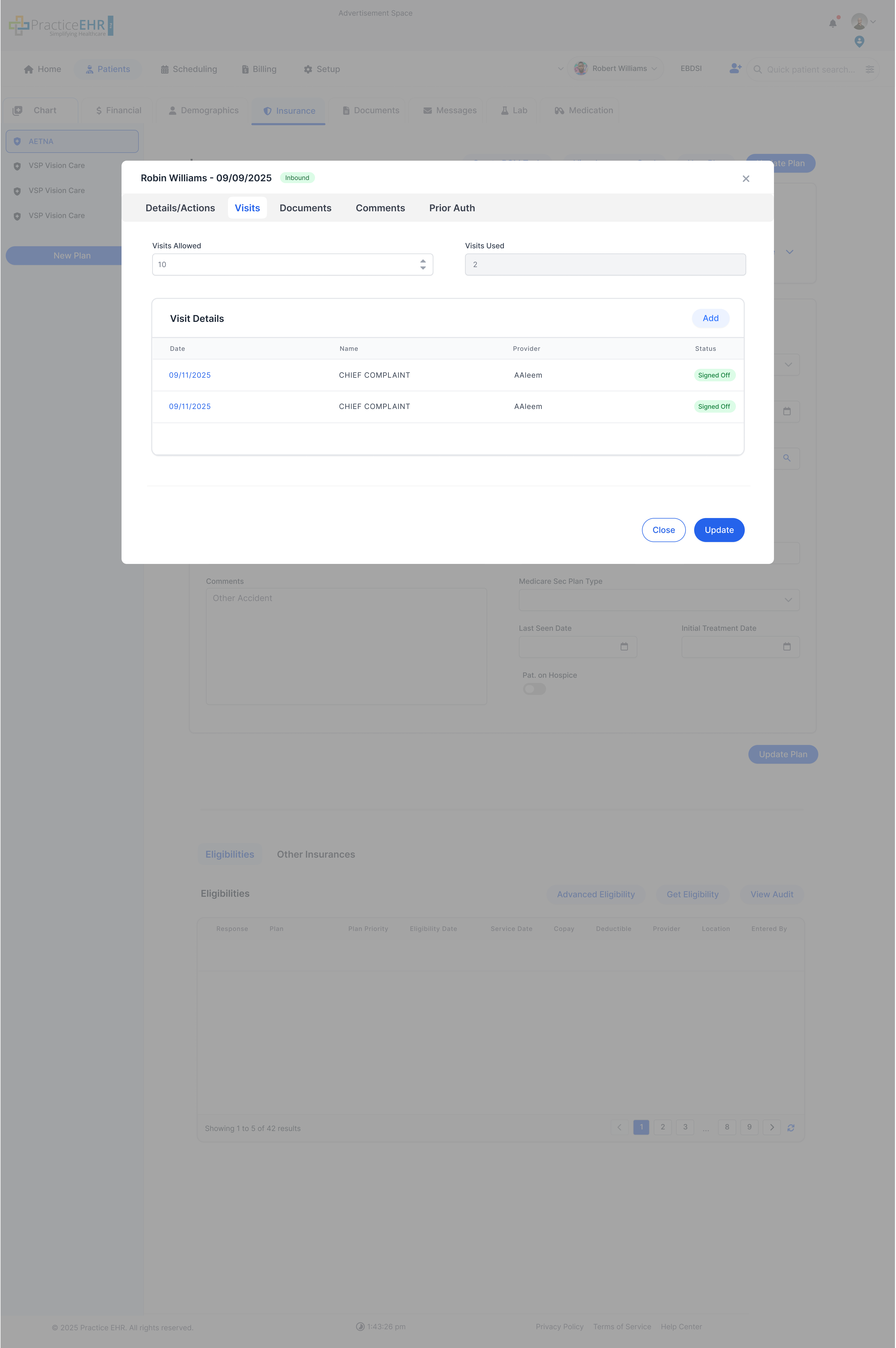Screen dimensions: 896x1348
Task: Click Add in the Visit Details panel
Action: [710, 318]
